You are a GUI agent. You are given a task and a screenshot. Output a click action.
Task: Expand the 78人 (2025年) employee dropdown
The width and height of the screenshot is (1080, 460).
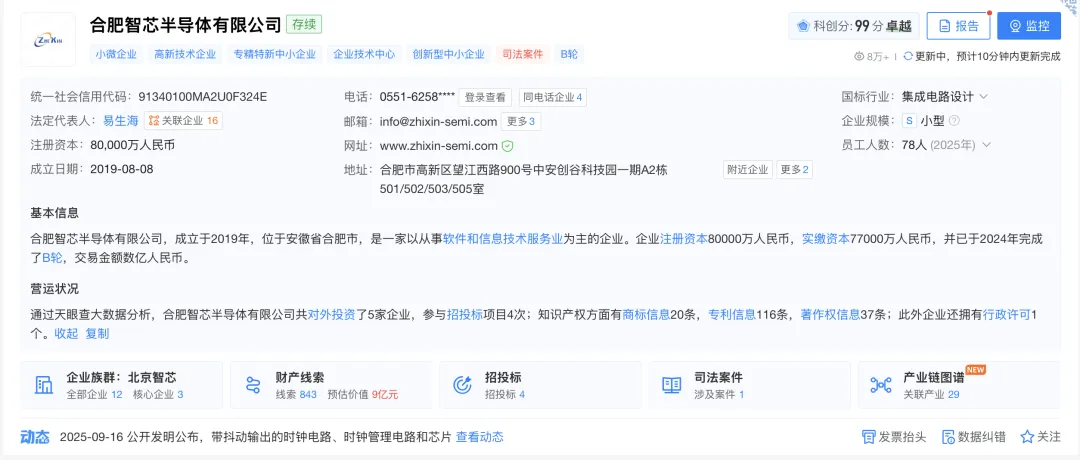(987, 145)
